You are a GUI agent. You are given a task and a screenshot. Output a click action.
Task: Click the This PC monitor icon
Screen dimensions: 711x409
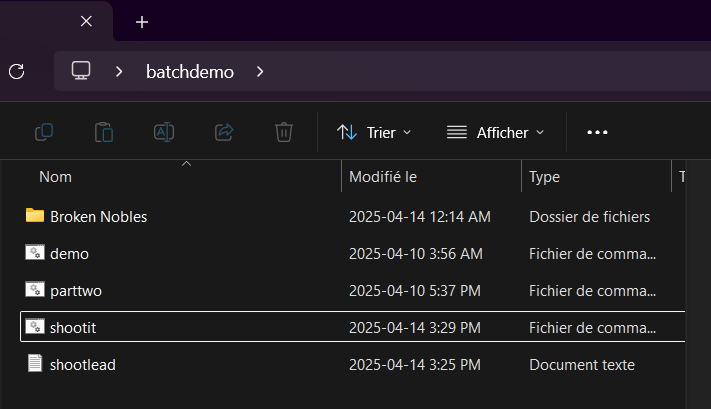[81, 71]
